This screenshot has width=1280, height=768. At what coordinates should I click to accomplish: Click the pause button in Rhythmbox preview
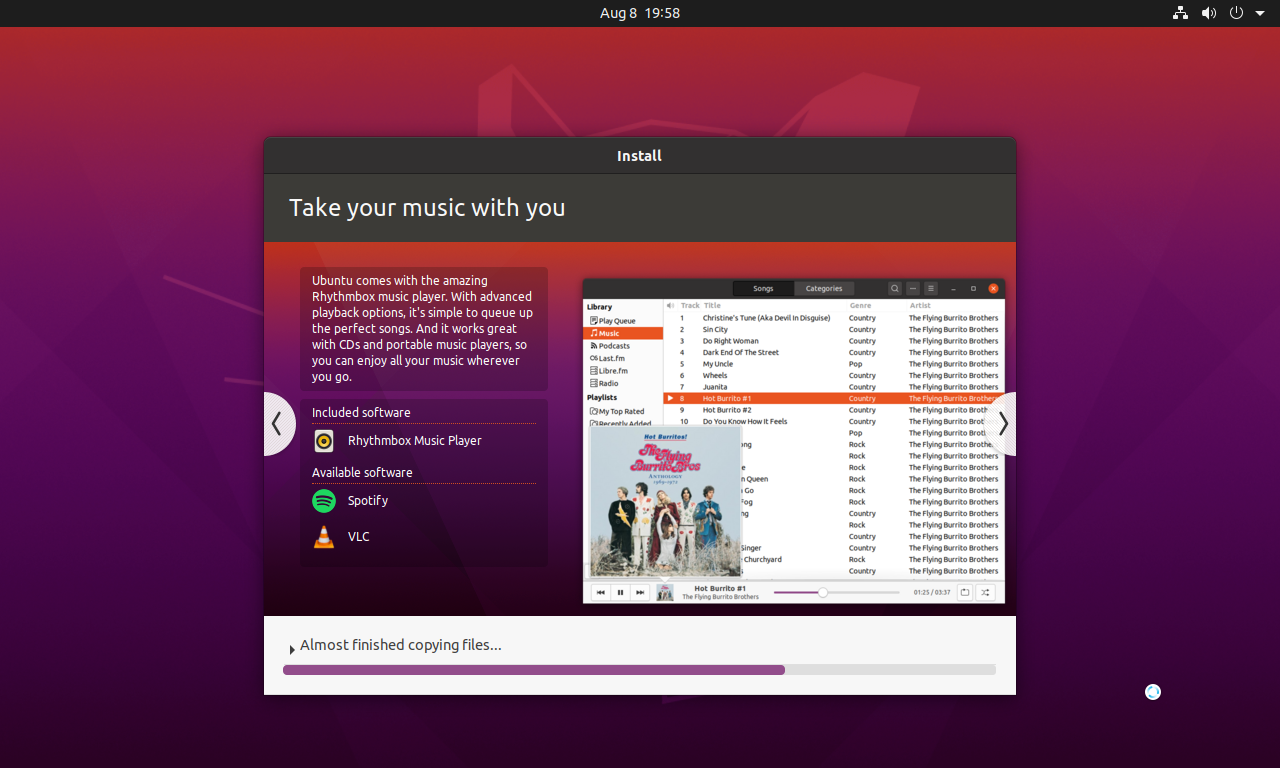pos(620,592)
